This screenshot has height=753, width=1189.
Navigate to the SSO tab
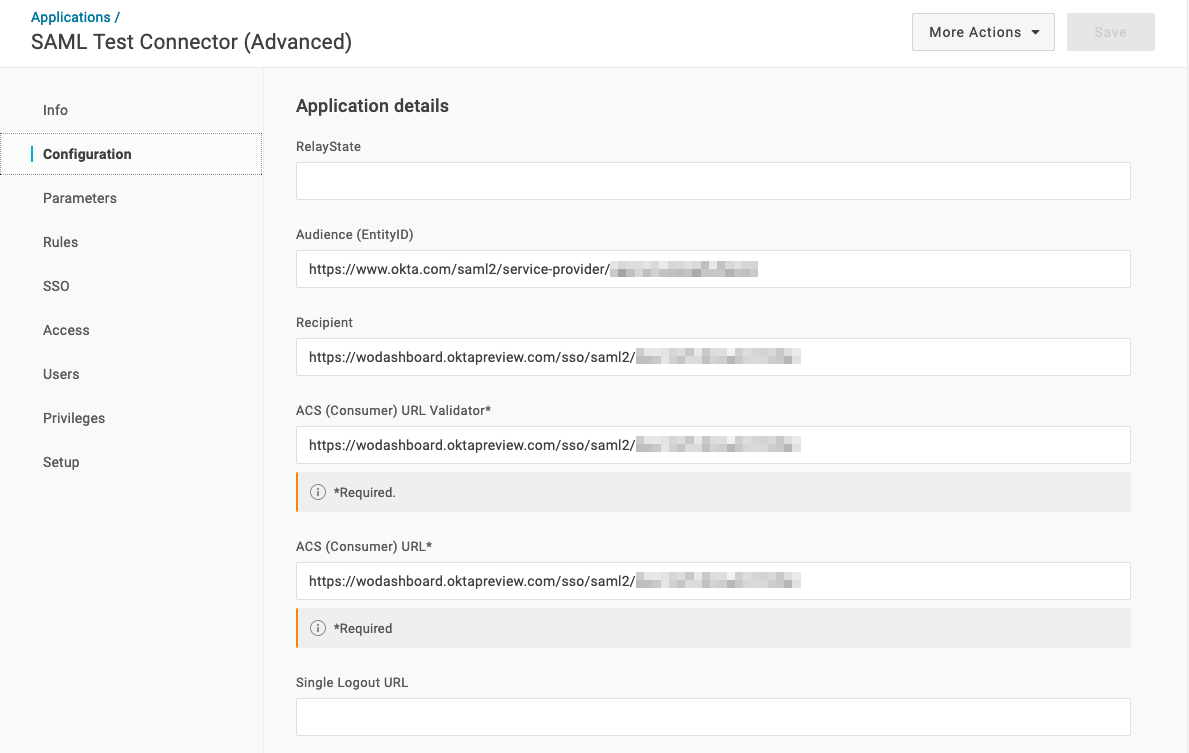point(56,286)
